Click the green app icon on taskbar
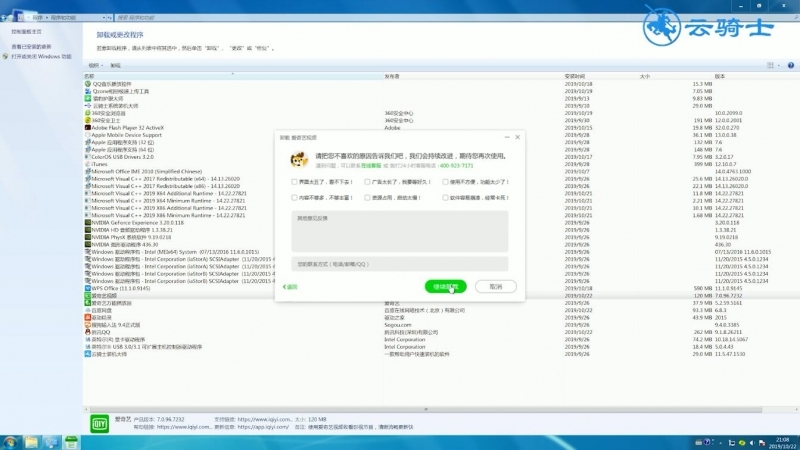Viewport: 800px width, 450px height. tap(71, 442)
